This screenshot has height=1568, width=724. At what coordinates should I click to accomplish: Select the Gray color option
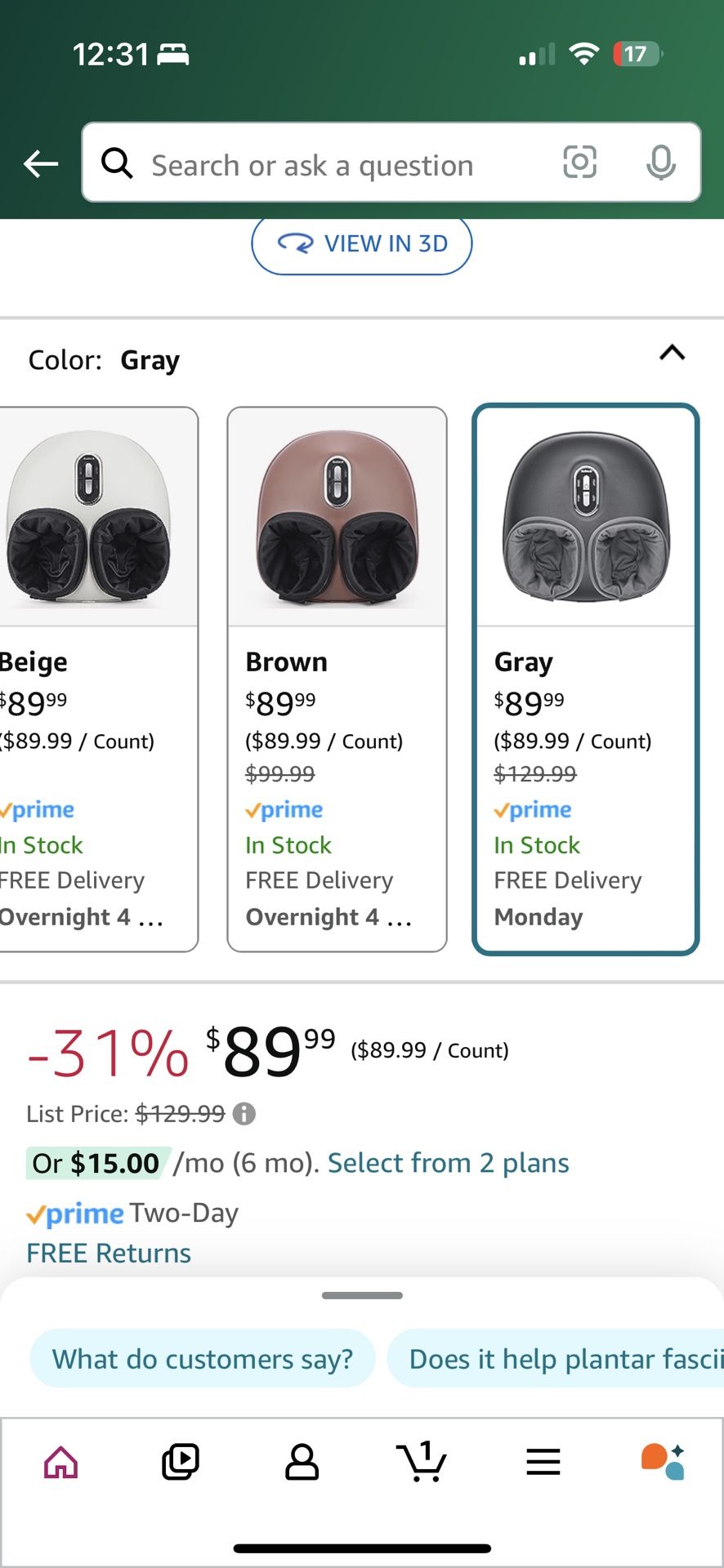click(x=585, y=678)
